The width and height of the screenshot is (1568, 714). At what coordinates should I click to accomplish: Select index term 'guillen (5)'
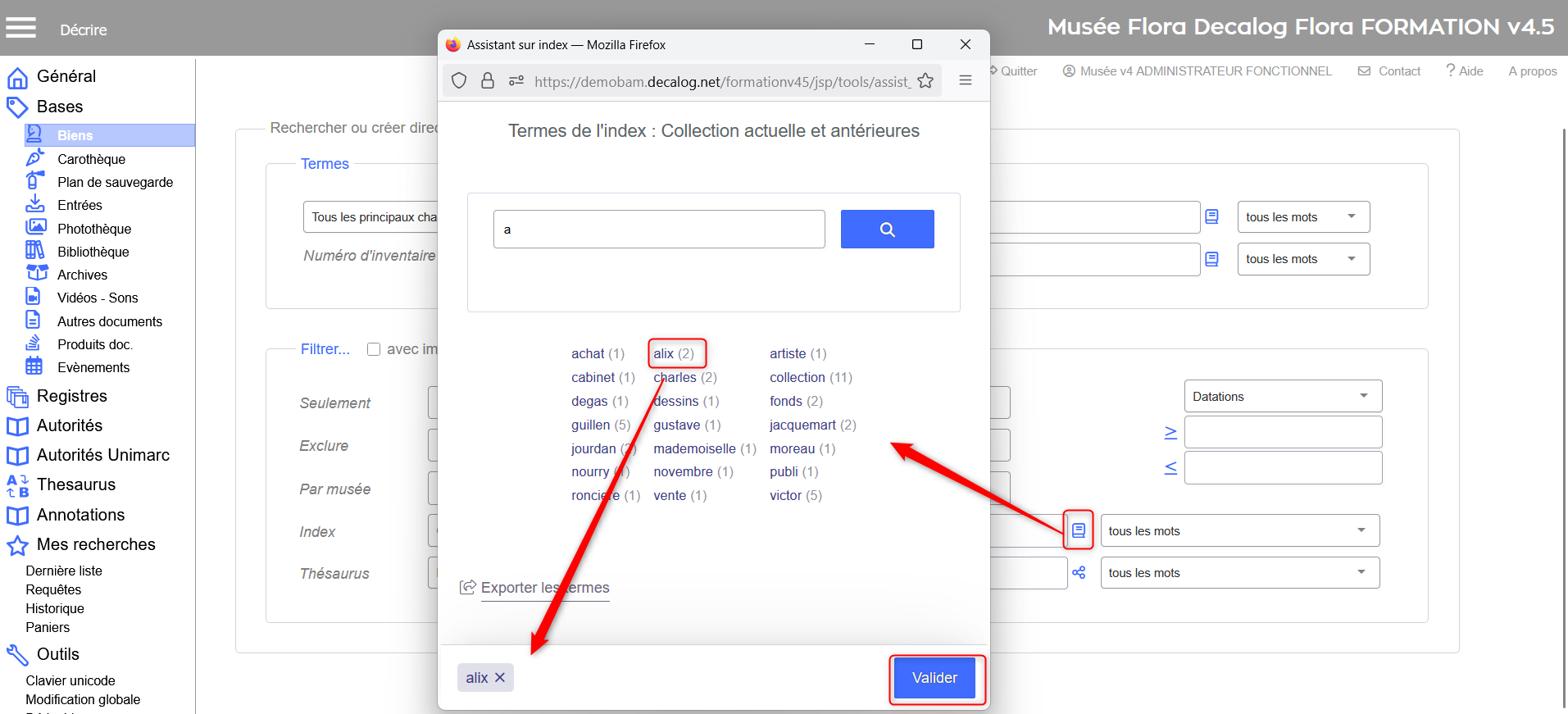[x=601, y=425]
